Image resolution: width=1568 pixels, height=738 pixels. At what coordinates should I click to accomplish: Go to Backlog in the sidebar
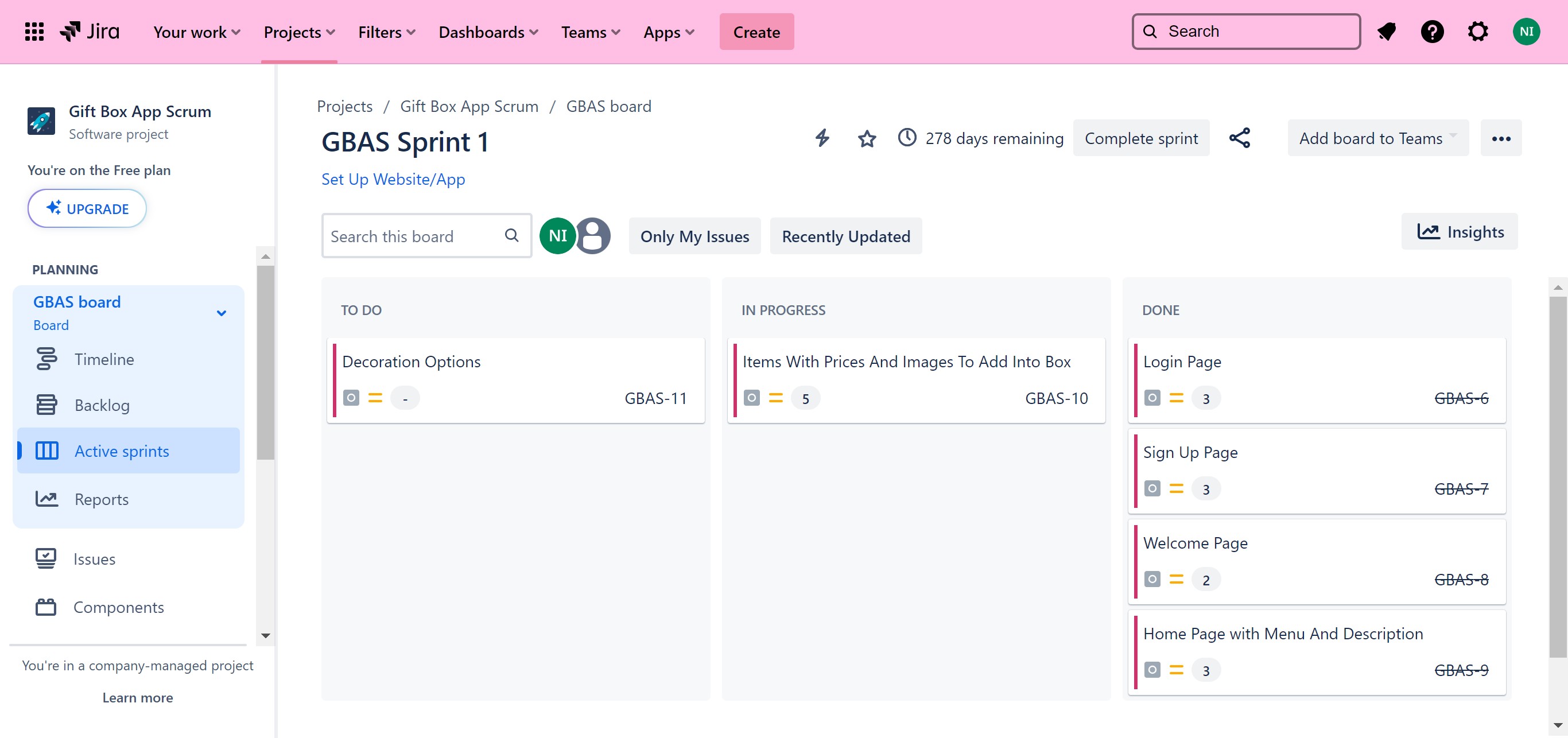102,405
